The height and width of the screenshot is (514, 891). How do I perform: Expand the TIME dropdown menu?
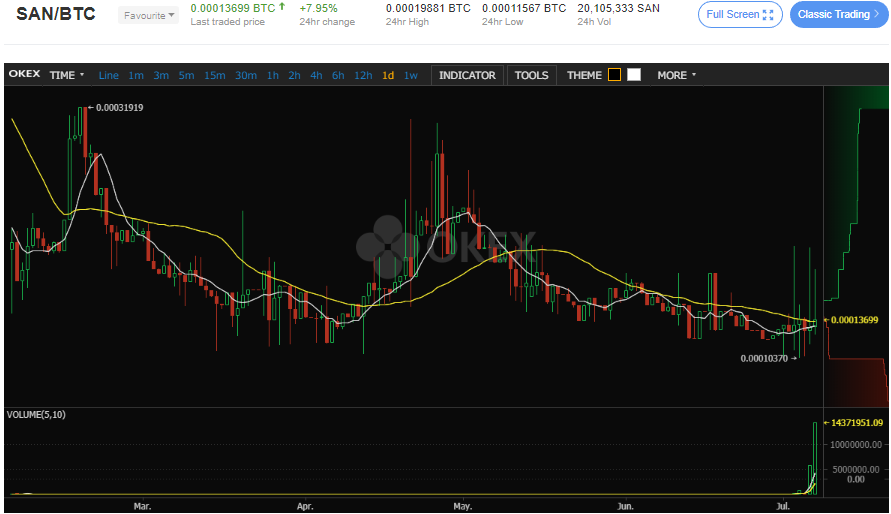(67, 75)
